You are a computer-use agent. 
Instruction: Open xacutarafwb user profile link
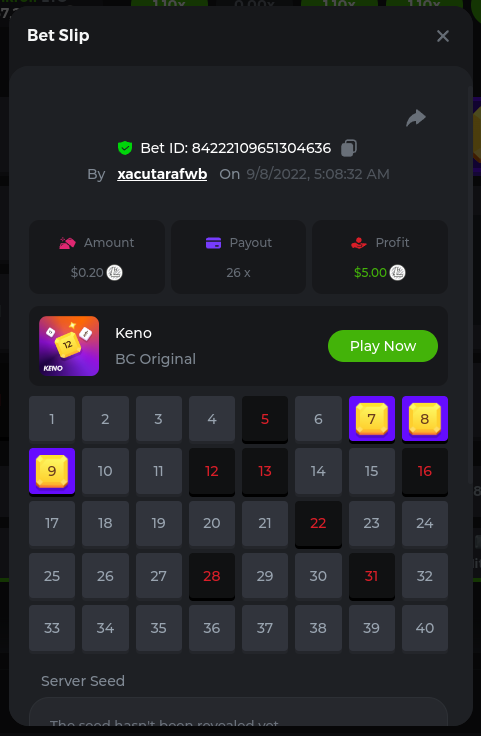point(162,174)
